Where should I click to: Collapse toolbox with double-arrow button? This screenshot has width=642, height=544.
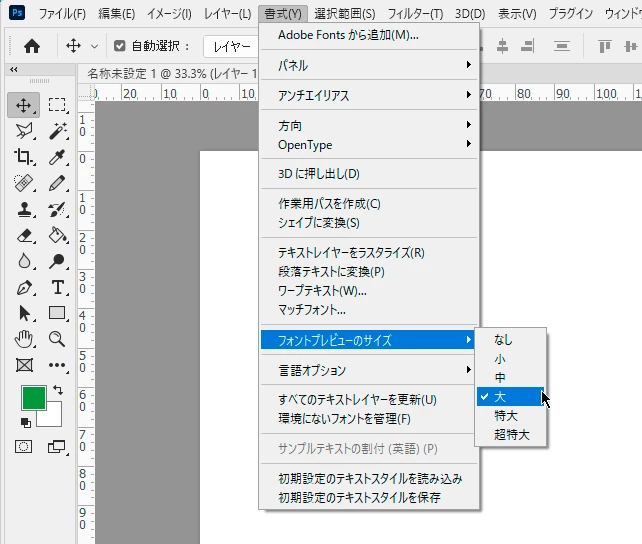click(x=14, y=70)
